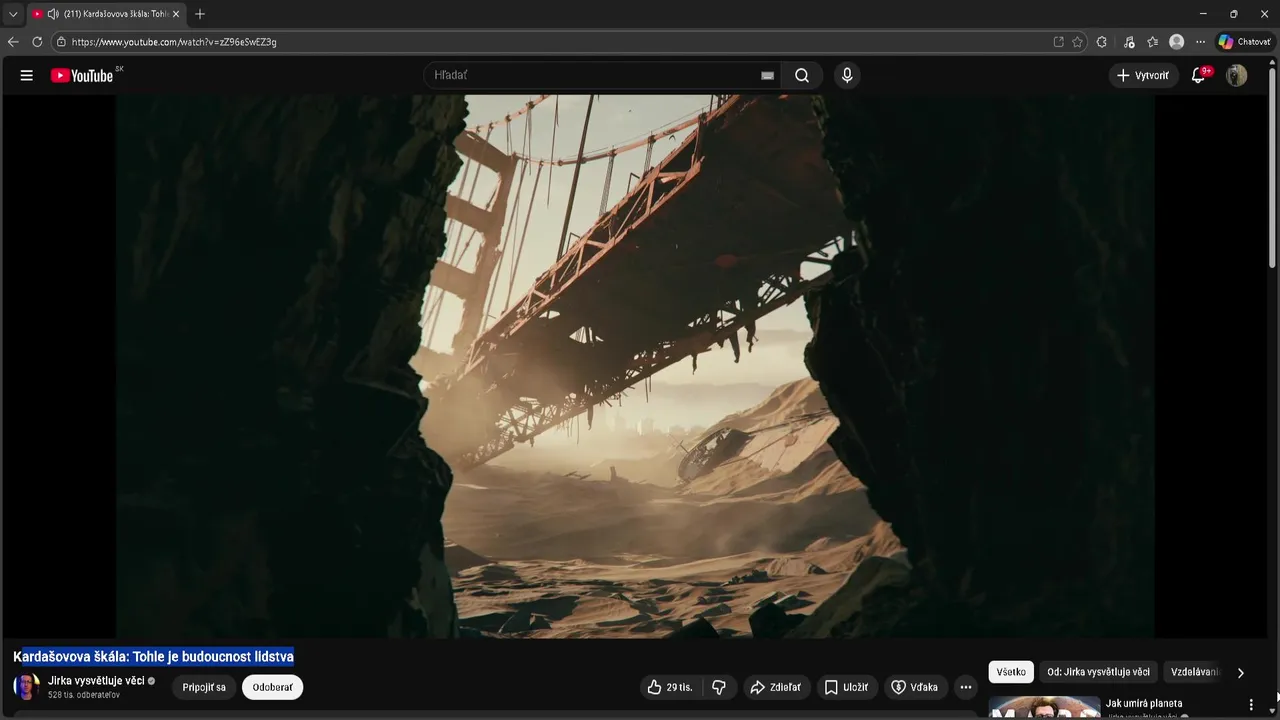1280x720 pixels.
Task: Close the Kardašovova škála tab
Action: click(176, 14)
